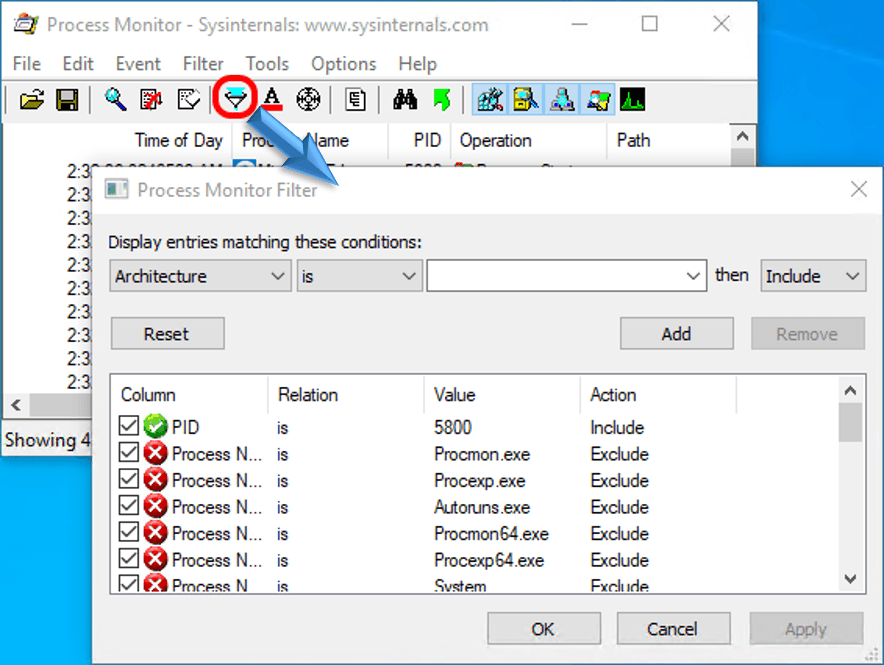Click the Add button
Screen dimensions: 884x665
click(677, 334)
